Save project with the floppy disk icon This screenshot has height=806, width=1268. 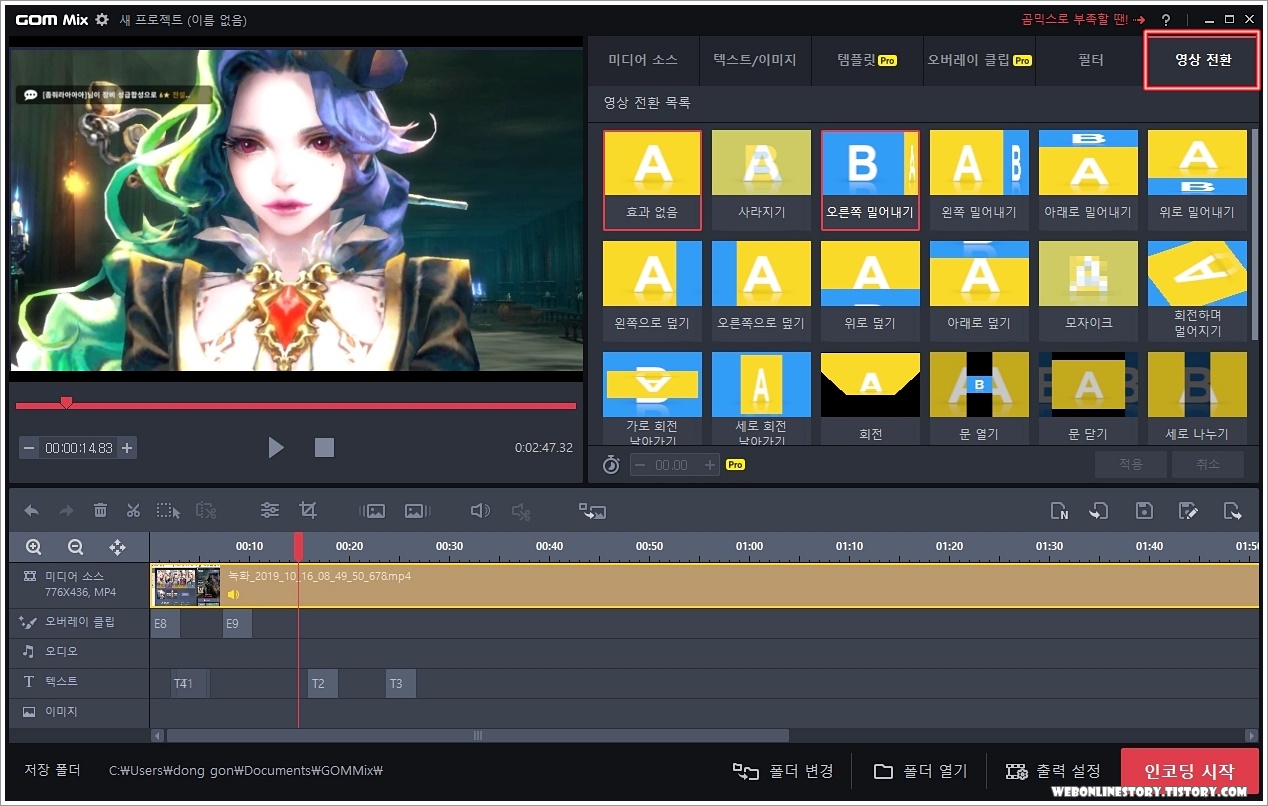(x=1145, y=511)
